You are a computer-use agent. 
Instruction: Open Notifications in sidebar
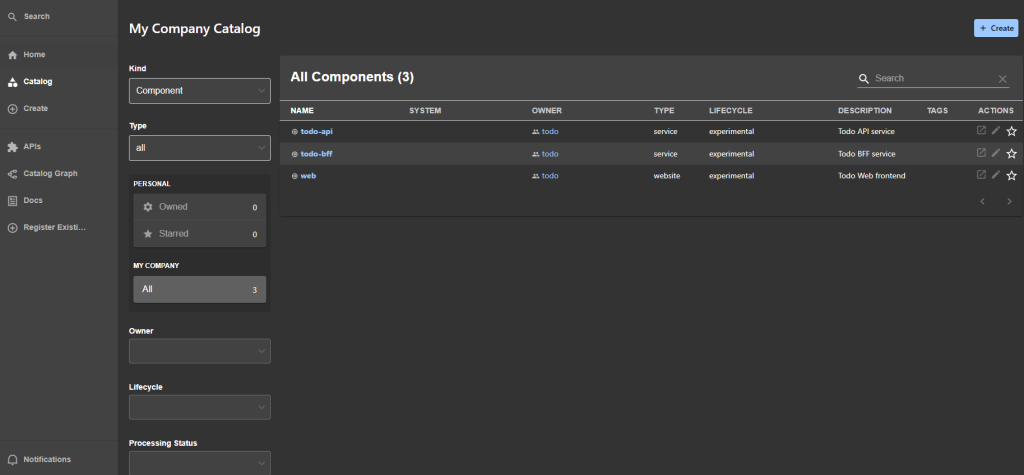point(59,459)
